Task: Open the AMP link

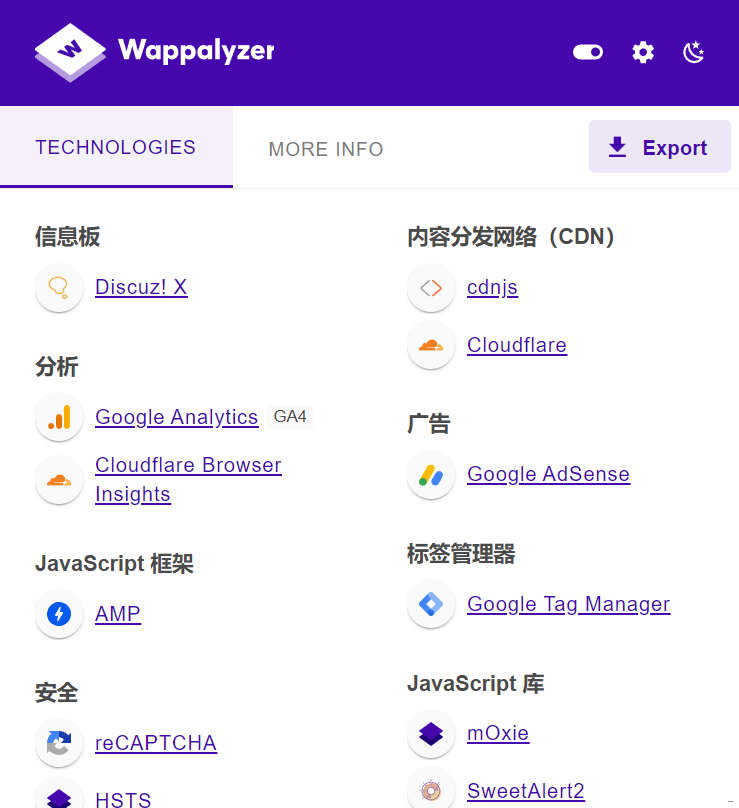Action: point(118,614)
